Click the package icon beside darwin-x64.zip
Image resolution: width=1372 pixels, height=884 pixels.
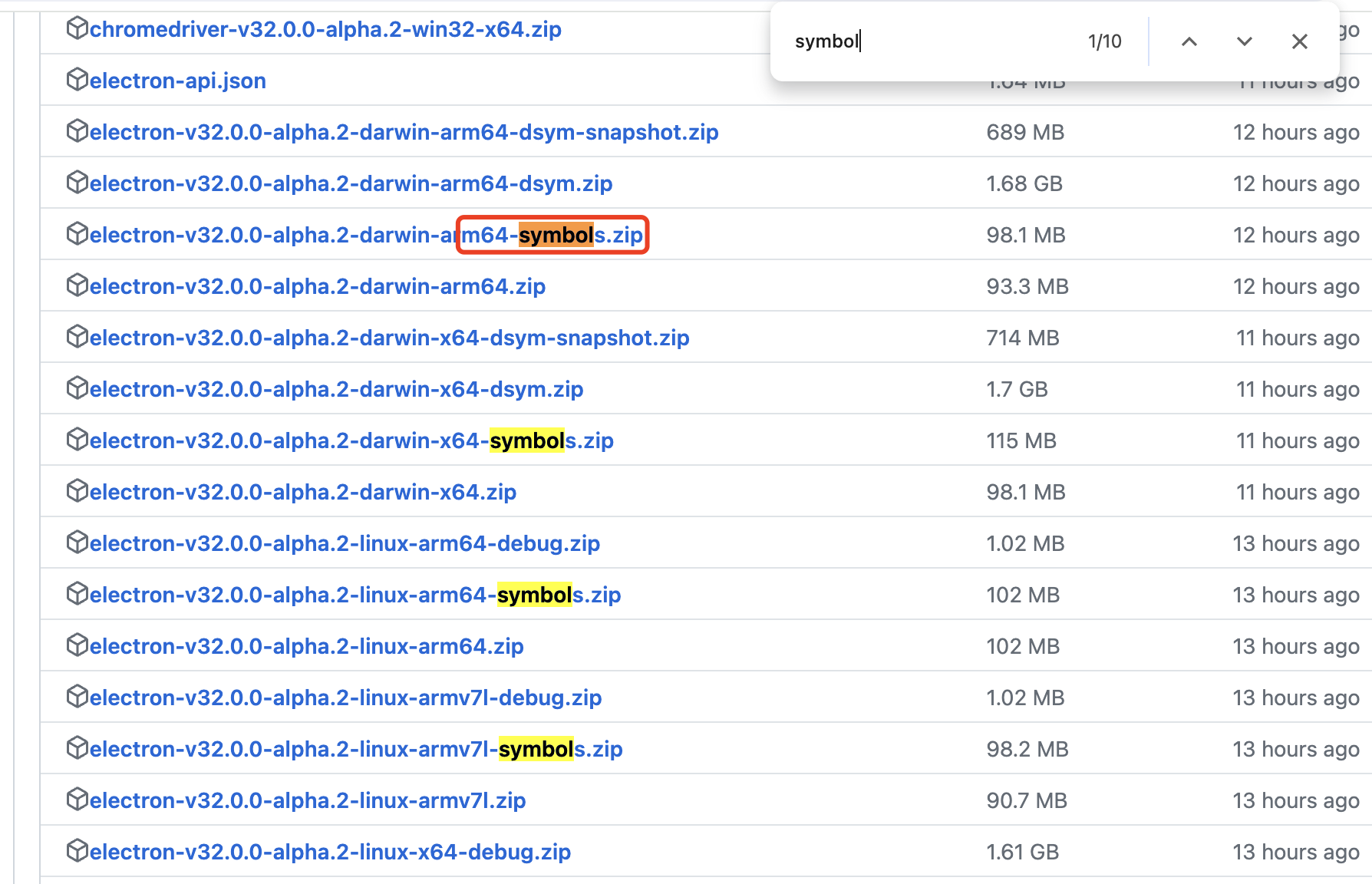pyautogui.click(x=78, y=491)
